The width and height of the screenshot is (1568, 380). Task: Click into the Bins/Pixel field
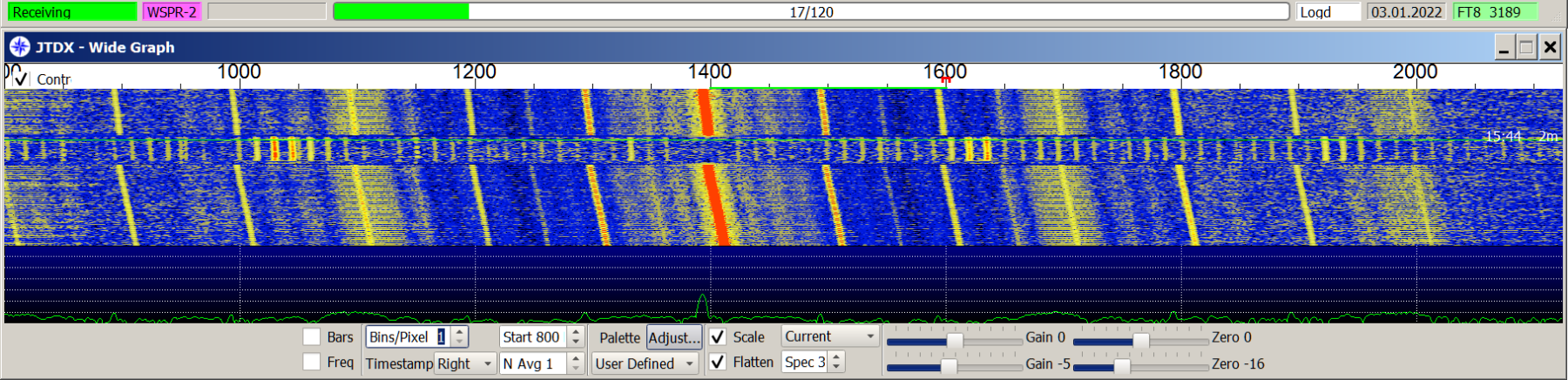(408, 337)
